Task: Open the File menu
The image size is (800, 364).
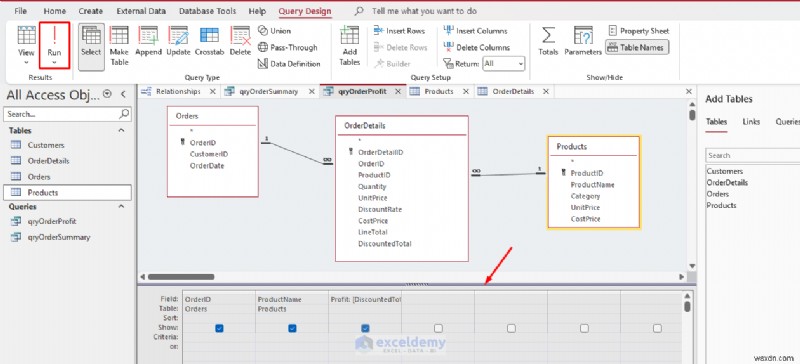Action: click(x=20, y=11)
